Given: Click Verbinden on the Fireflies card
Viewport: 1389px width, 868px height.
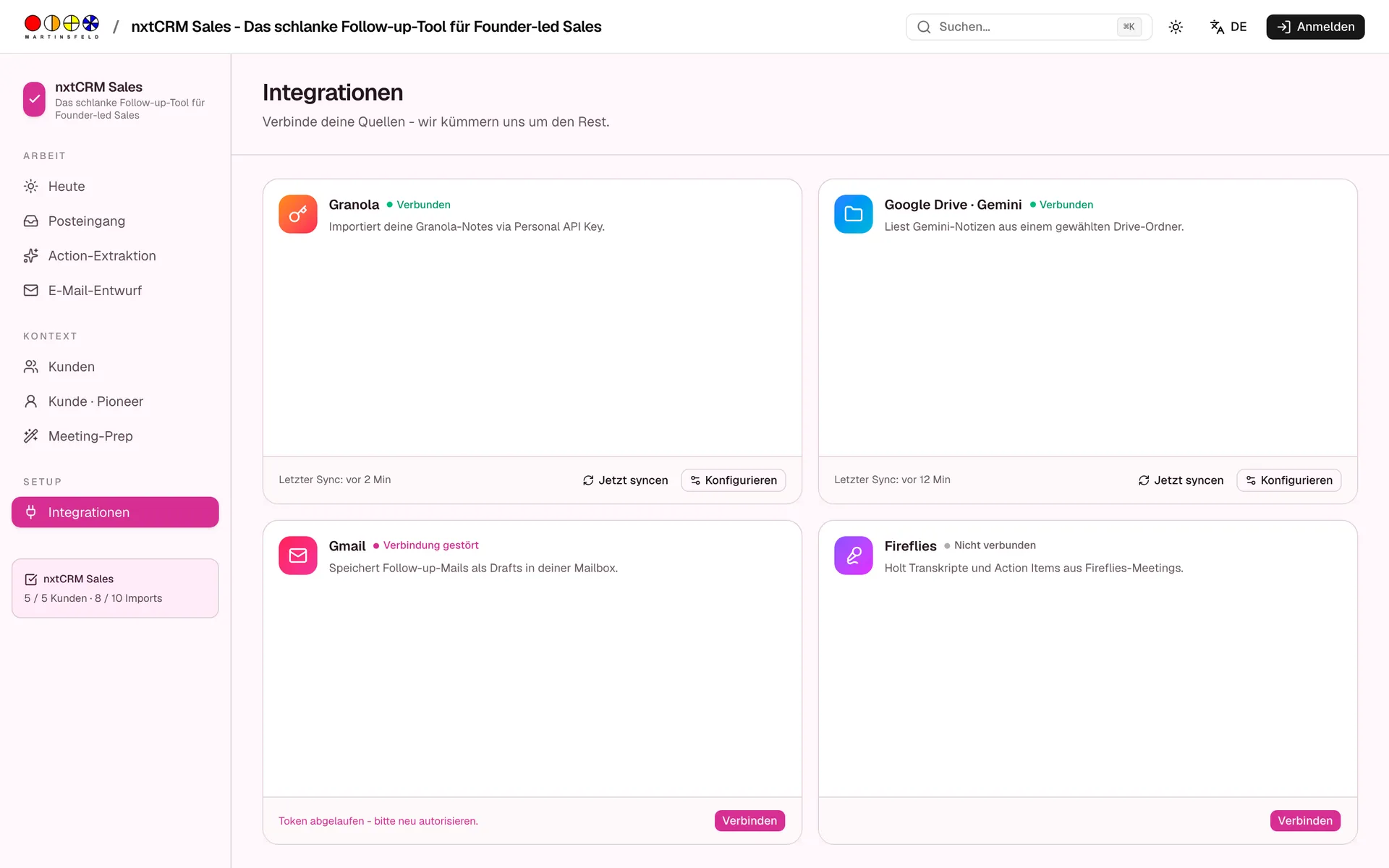Looking at the screenshot, I should click(x=1305, y=821).
